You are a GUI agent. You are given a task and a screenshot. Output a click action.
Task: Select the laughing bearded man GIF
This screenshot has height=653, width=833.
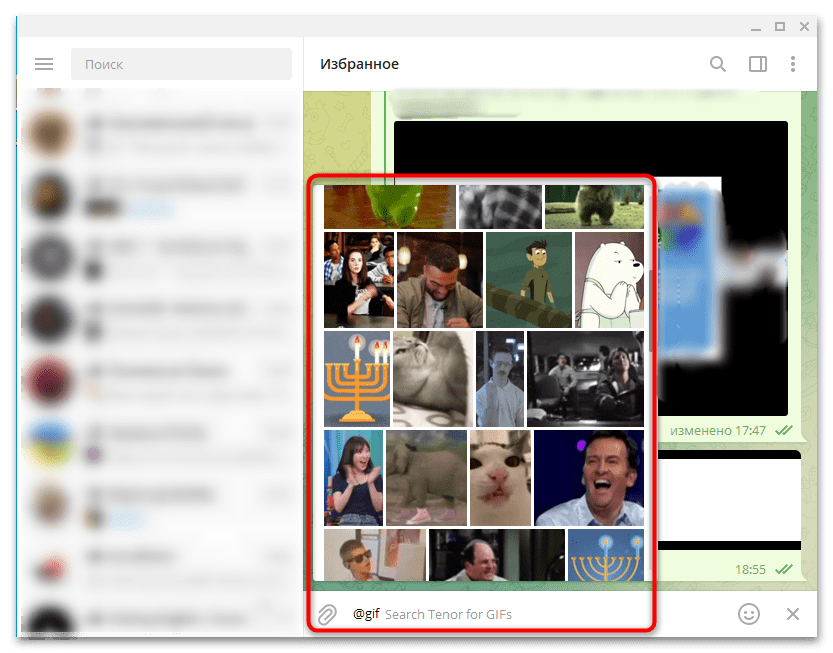440,280
